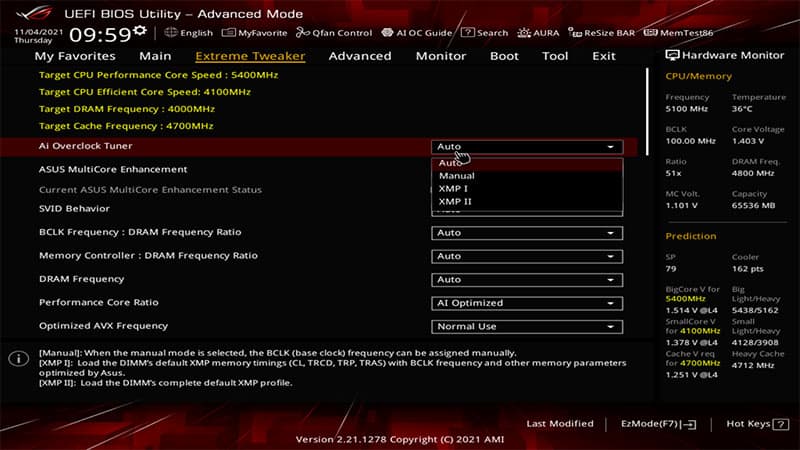This screenshot has width=800, height=450.
Task: Click Target CPU Efficient Core Speed text
Action: pos(144,92)
